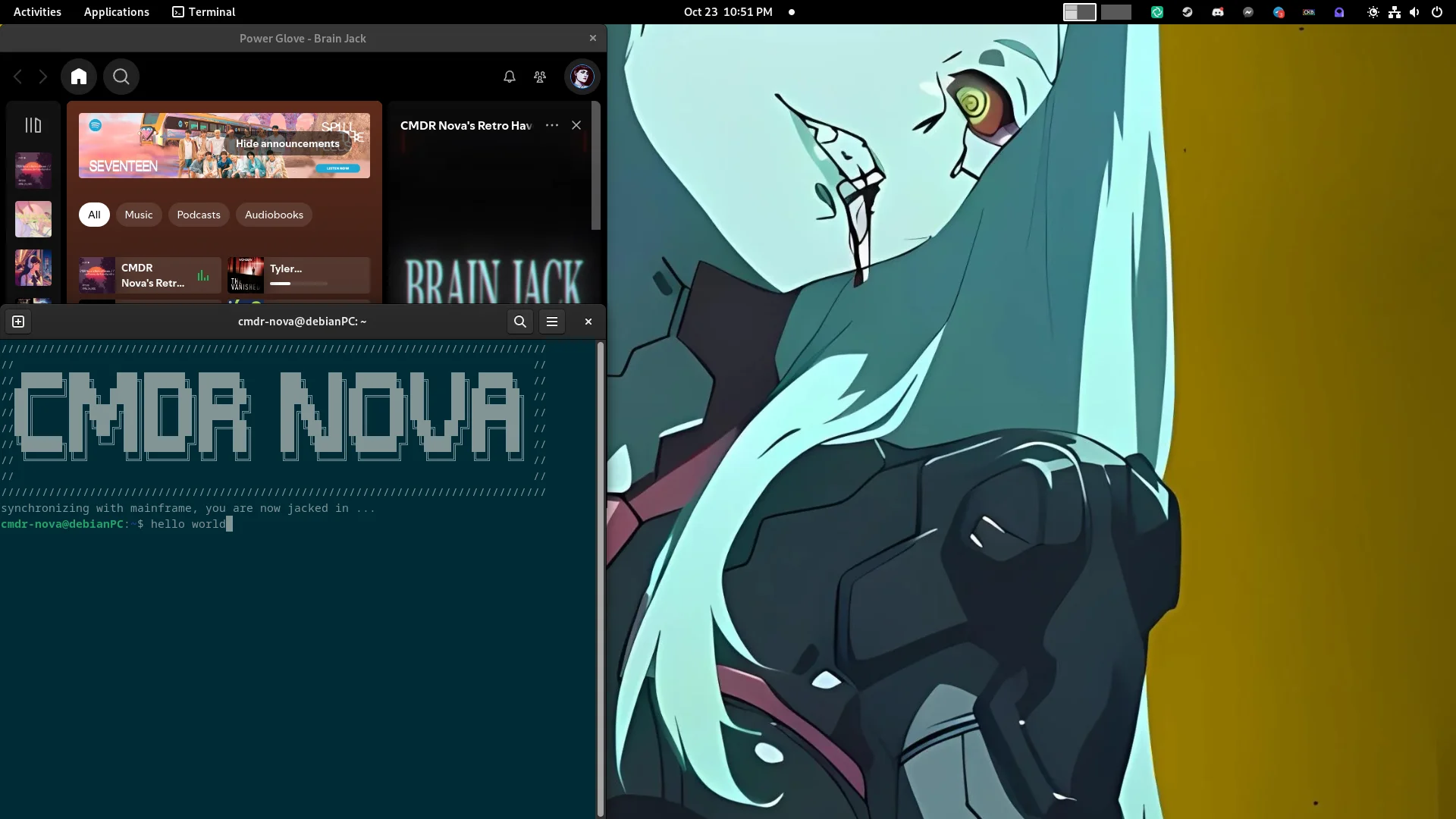Click the Brain Jack album artwork
The height and width of the screenshot is (819, 1456).
click(x=494, y=227)
